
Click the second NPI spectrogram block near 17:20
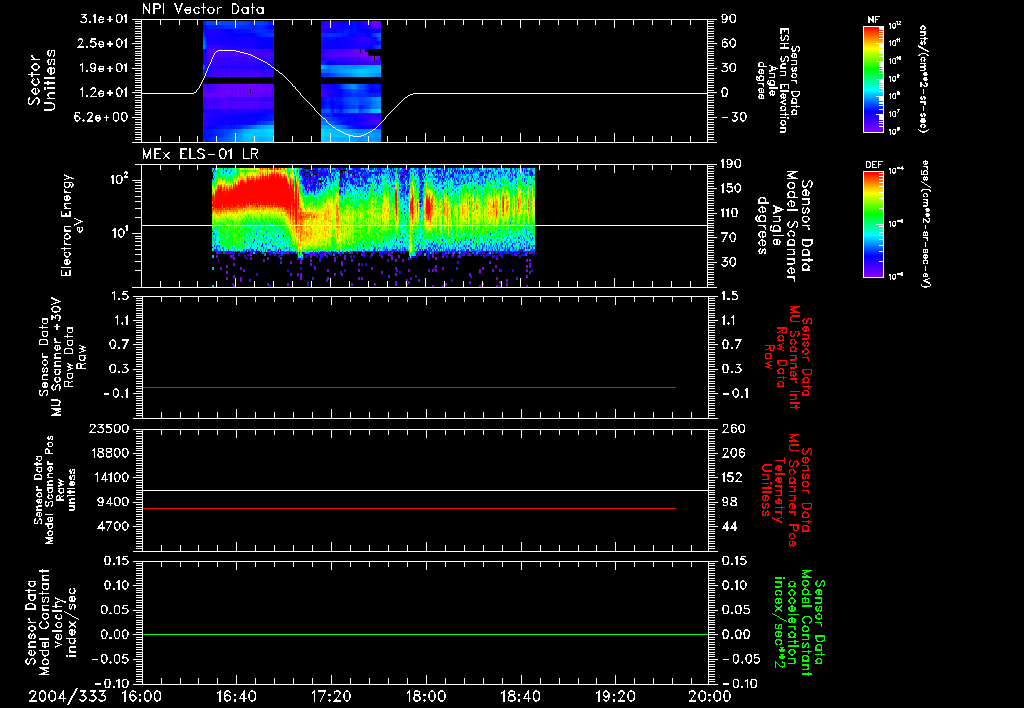pos(351,81)
